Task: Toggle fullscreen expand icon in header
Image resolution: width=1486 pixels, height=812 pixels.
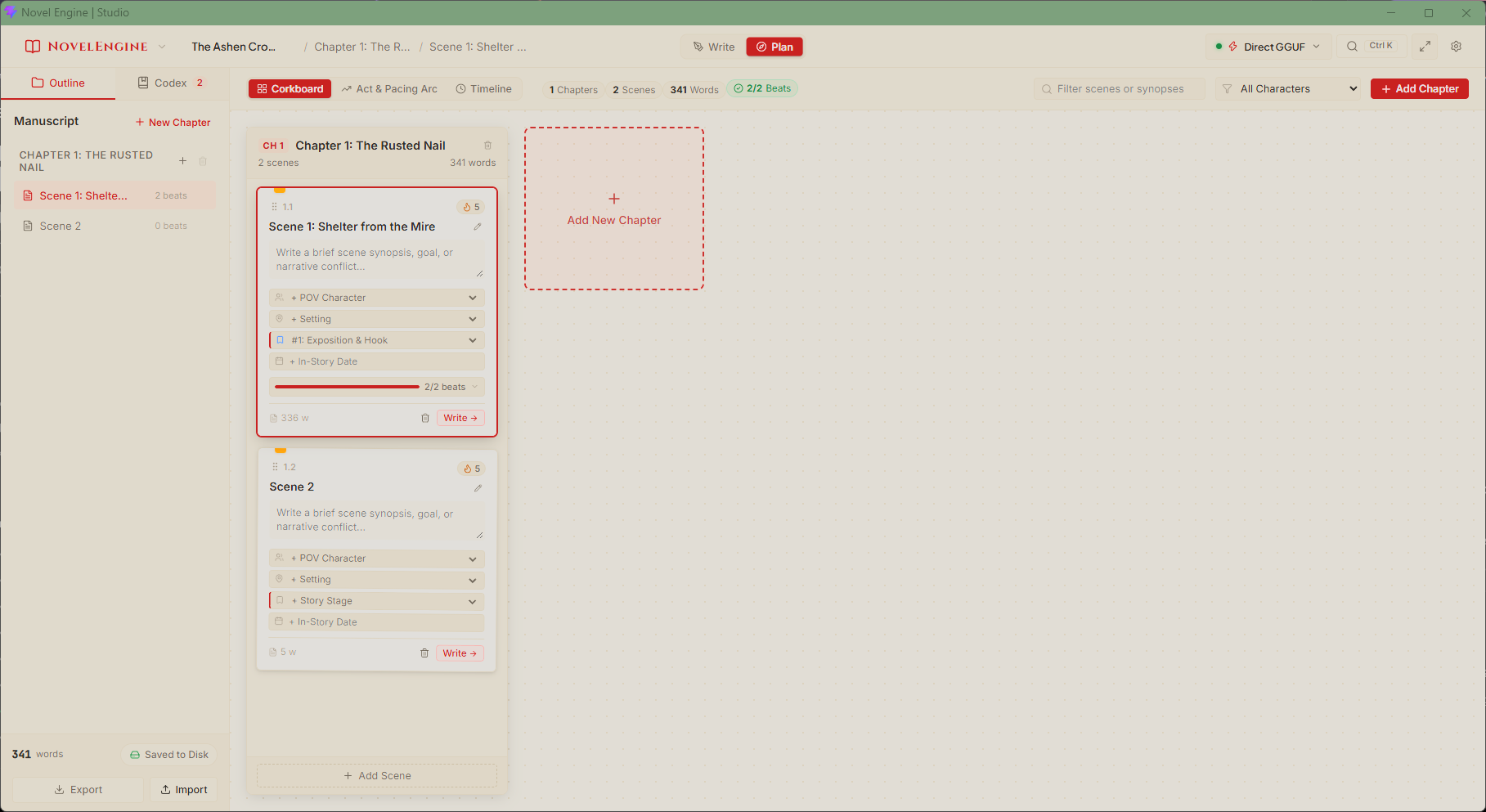Action: pos(1425,47)
